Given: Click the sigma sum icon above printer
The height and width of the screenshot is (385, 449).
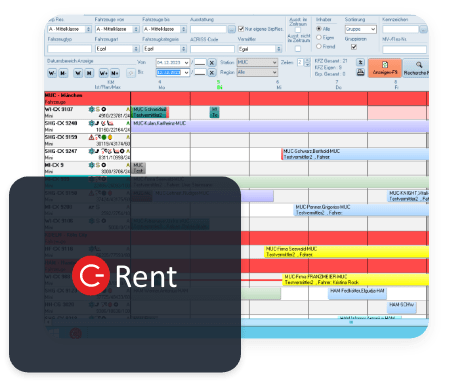Looking at the screenshot, I should point(360,62).
